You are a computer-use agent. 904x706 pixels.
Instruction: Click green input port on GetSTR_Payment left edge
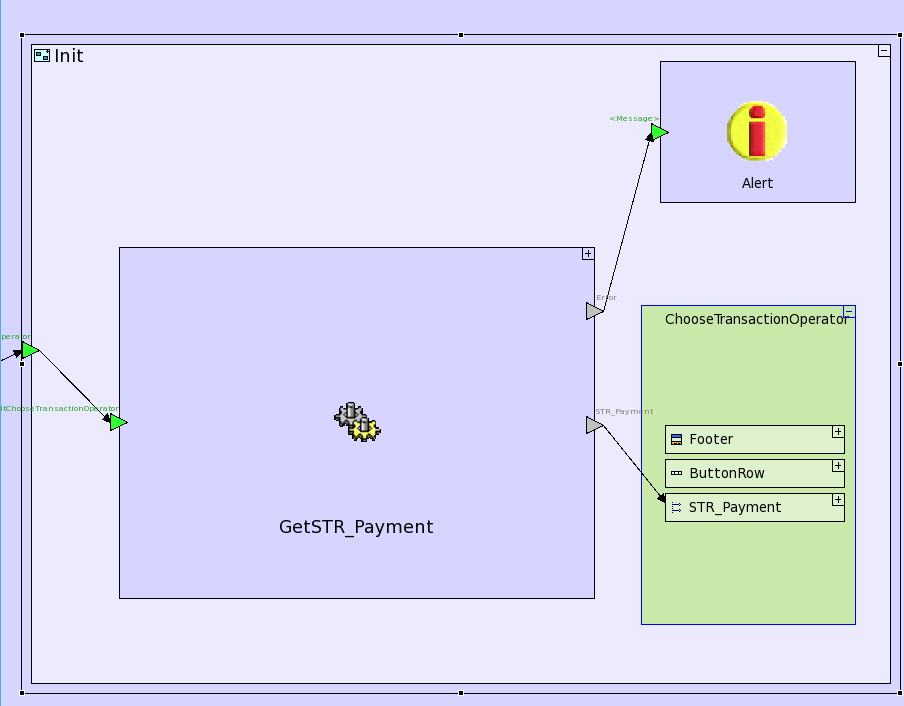pyautogui.click(x=118, y=423)
